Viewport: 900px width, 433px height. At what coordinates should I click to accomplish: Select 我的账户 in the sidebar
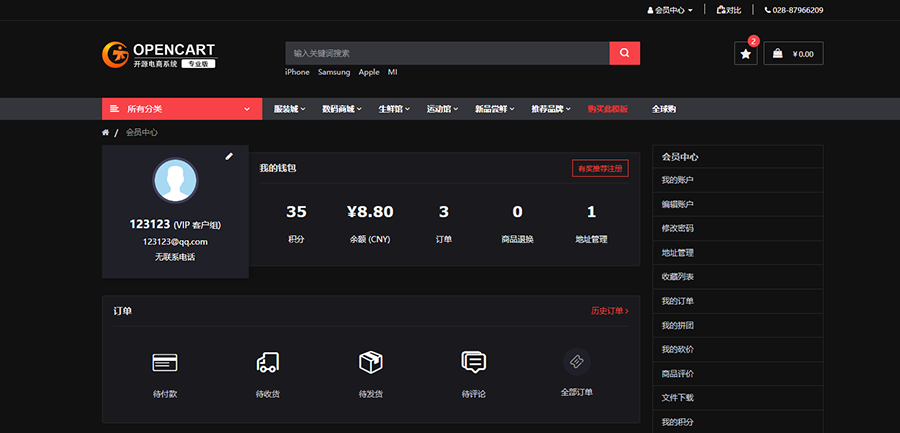[x=738, y=180]
